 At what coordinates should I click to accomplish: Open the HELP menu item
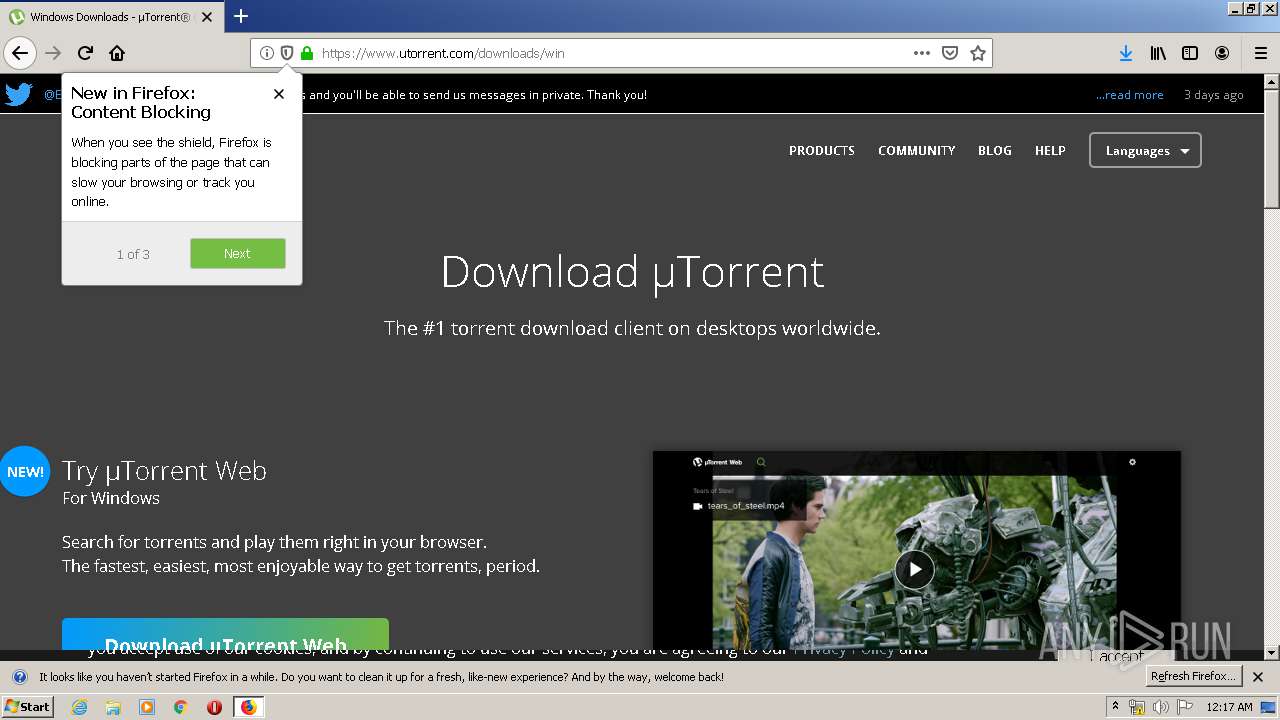coord(1050,150)
